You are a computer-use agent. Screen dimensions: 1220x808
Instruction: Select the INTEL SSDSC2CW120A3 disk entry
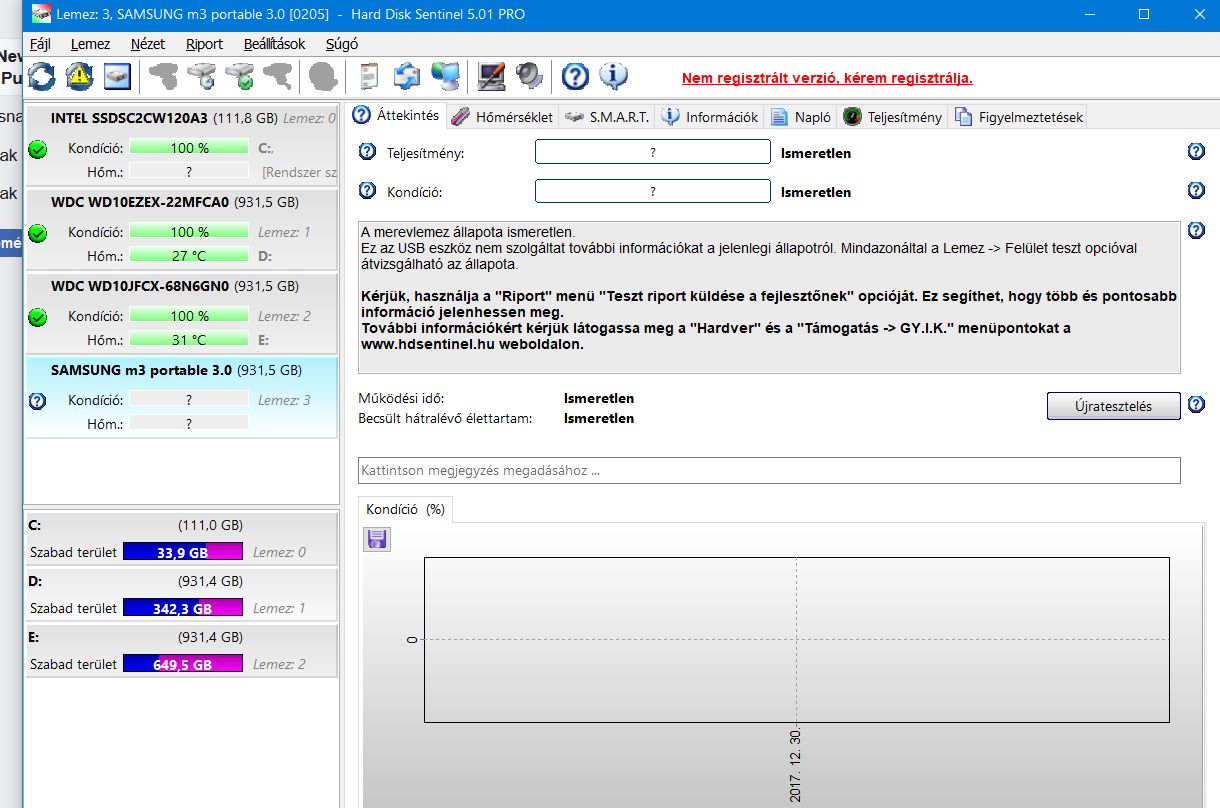click(x=181, y=144)
